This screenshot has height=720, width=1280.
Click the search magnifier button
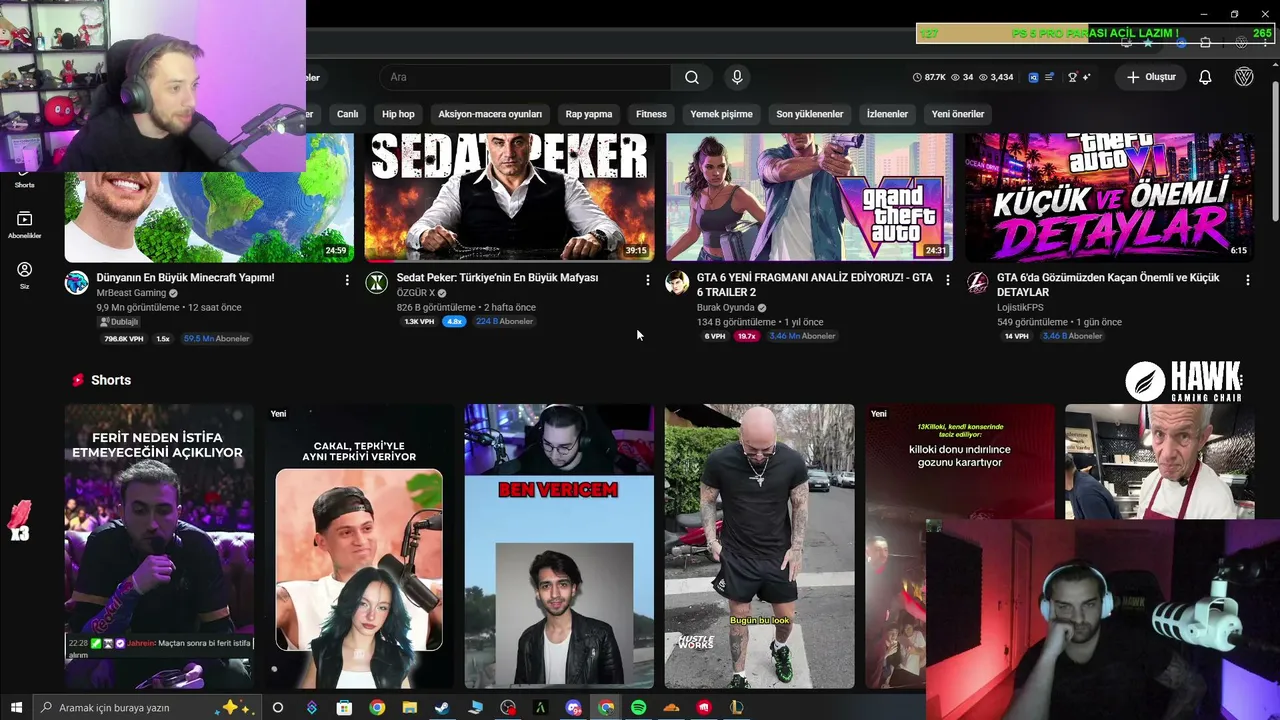tap(692, 77)
